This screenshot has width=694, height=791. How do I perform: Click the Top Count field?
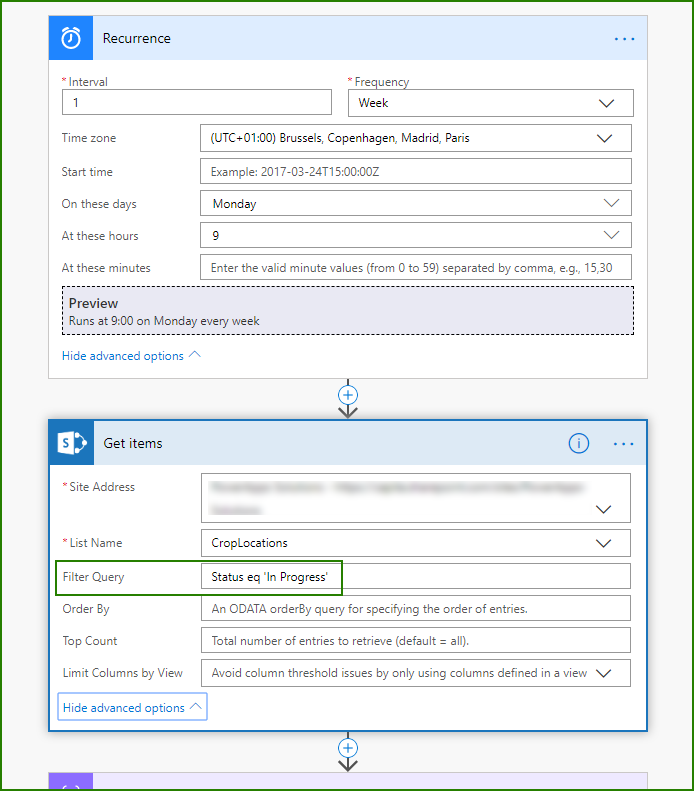tap(416, 640)
